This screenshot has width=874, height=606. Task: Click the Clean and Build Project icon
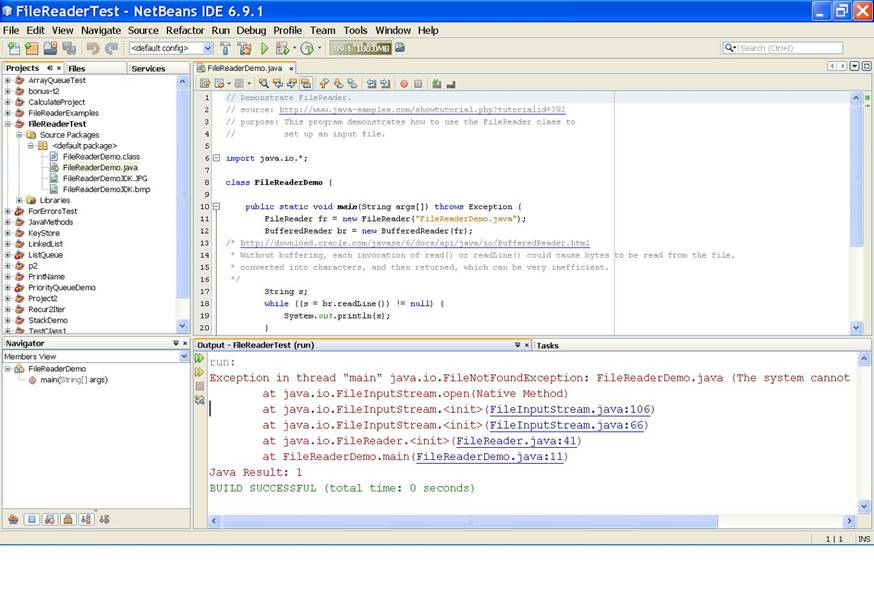pyautogui.click(x=245, y=48)
